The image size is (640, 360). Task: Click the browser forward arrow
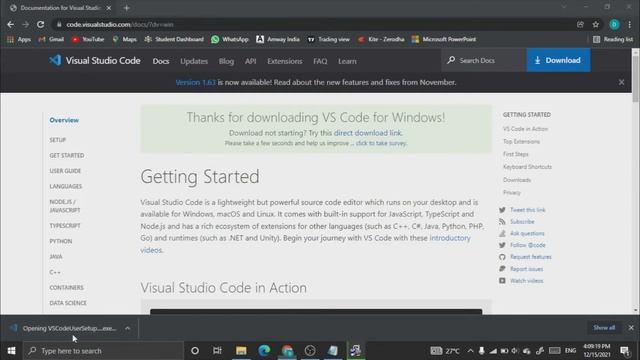(x=25, y=24)
